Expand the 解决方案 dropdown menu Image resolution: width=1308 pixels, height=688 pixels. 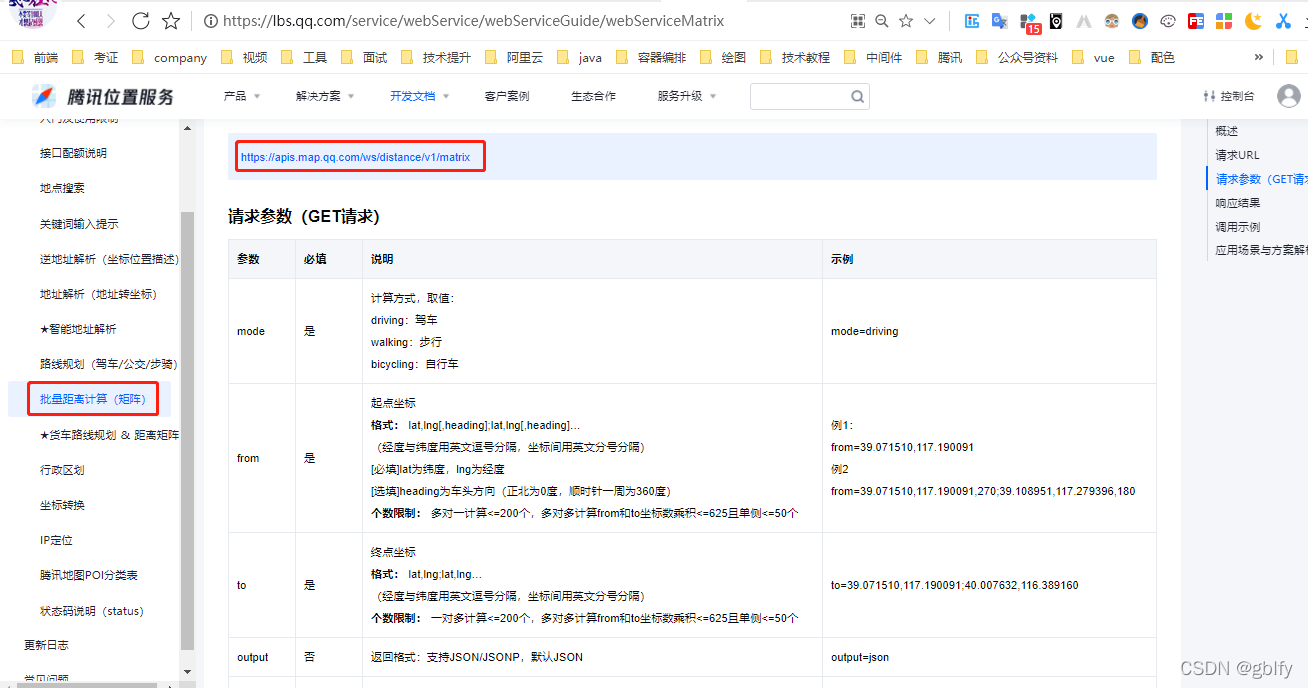pos(319,96)
